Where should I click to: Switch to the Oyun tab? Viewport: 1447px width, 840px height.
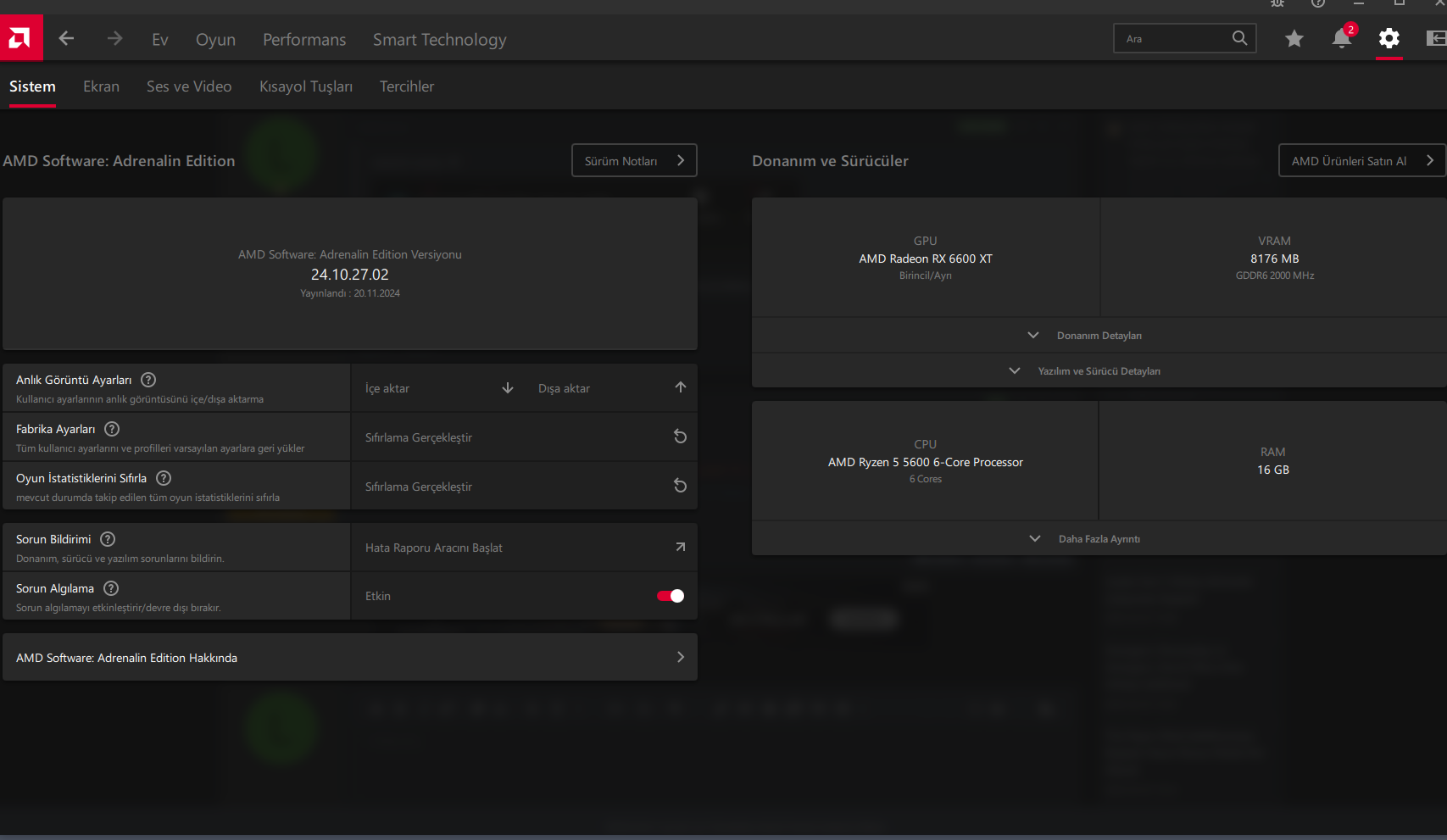click(x=216, y=40)
